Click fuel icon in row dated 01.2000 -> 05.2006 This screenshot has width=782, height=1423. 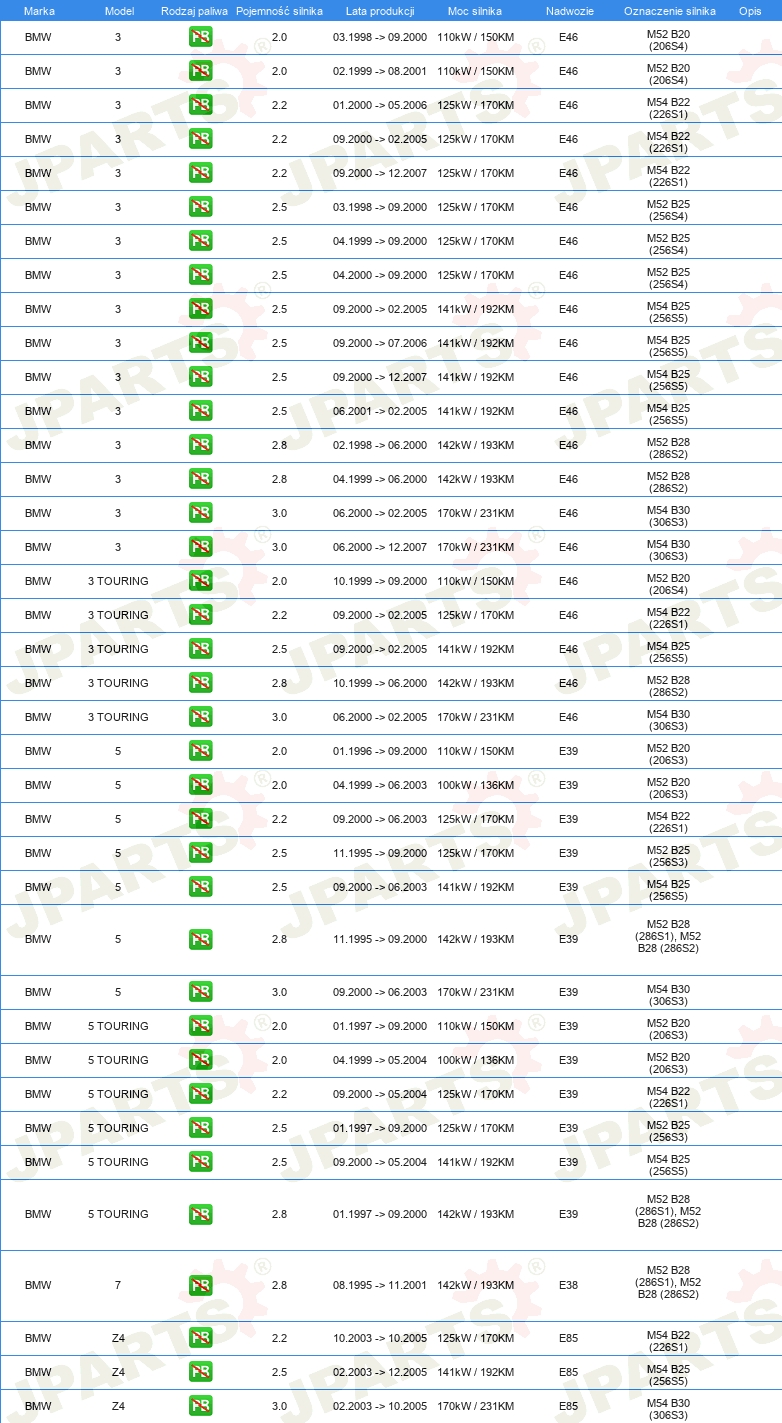[200, 105]
